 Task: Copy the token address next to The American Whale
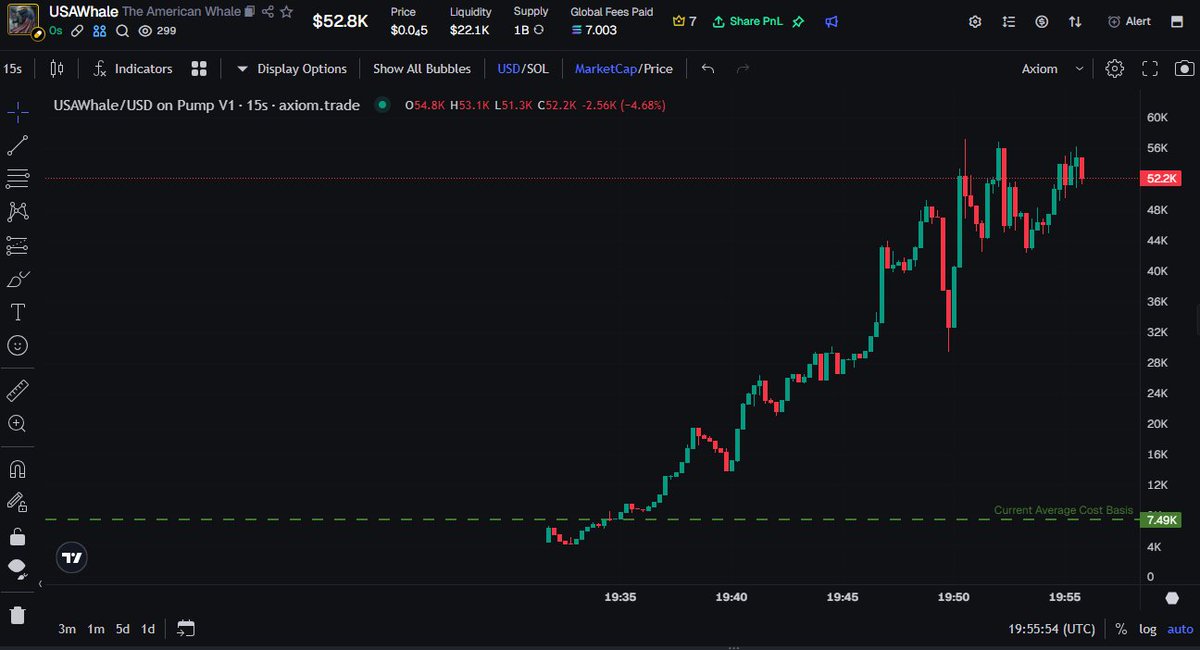[249, 12]
